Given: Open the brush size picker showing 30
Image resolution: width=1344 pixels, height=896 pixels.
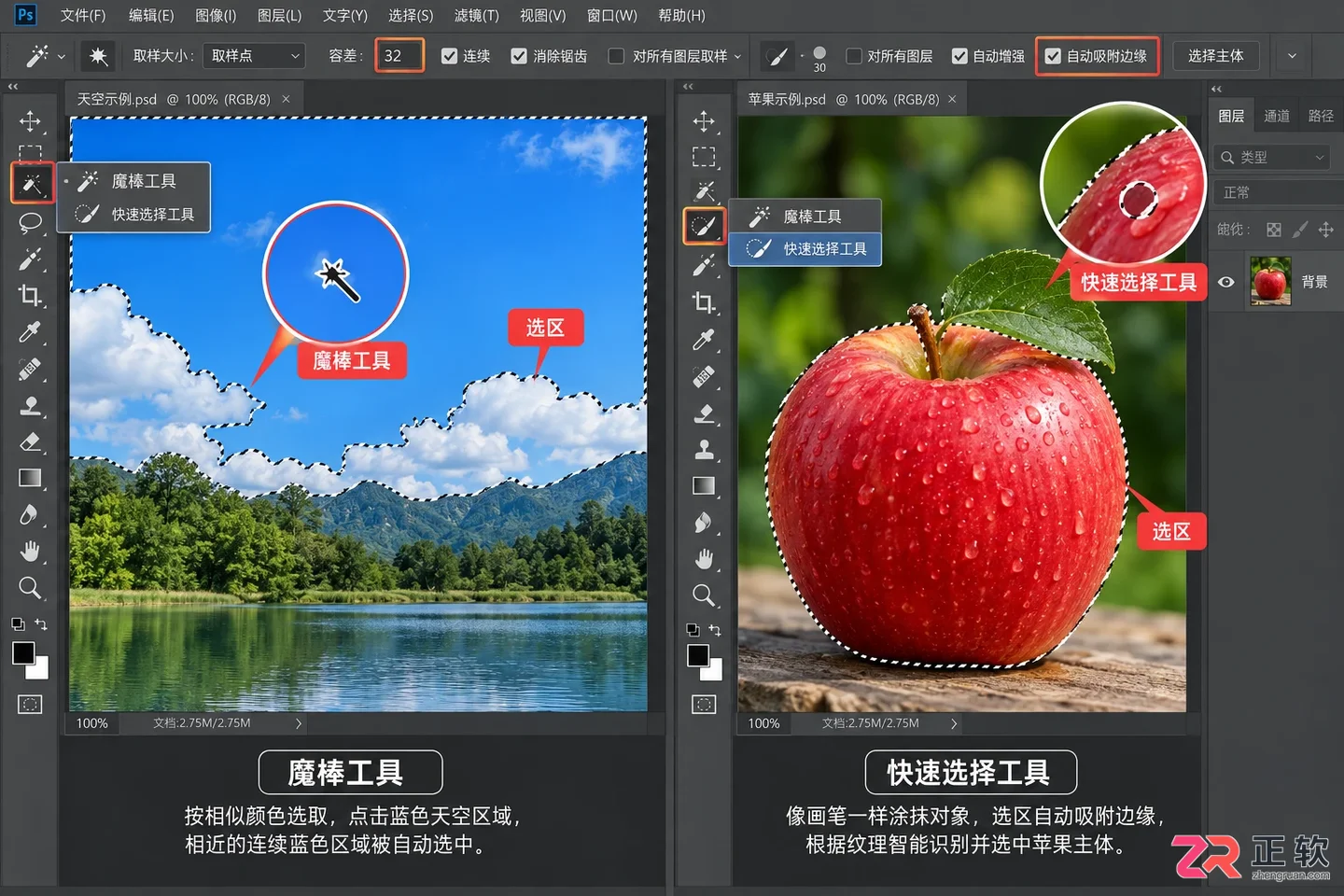Looking at the screenshot, I should pos(819,59).
